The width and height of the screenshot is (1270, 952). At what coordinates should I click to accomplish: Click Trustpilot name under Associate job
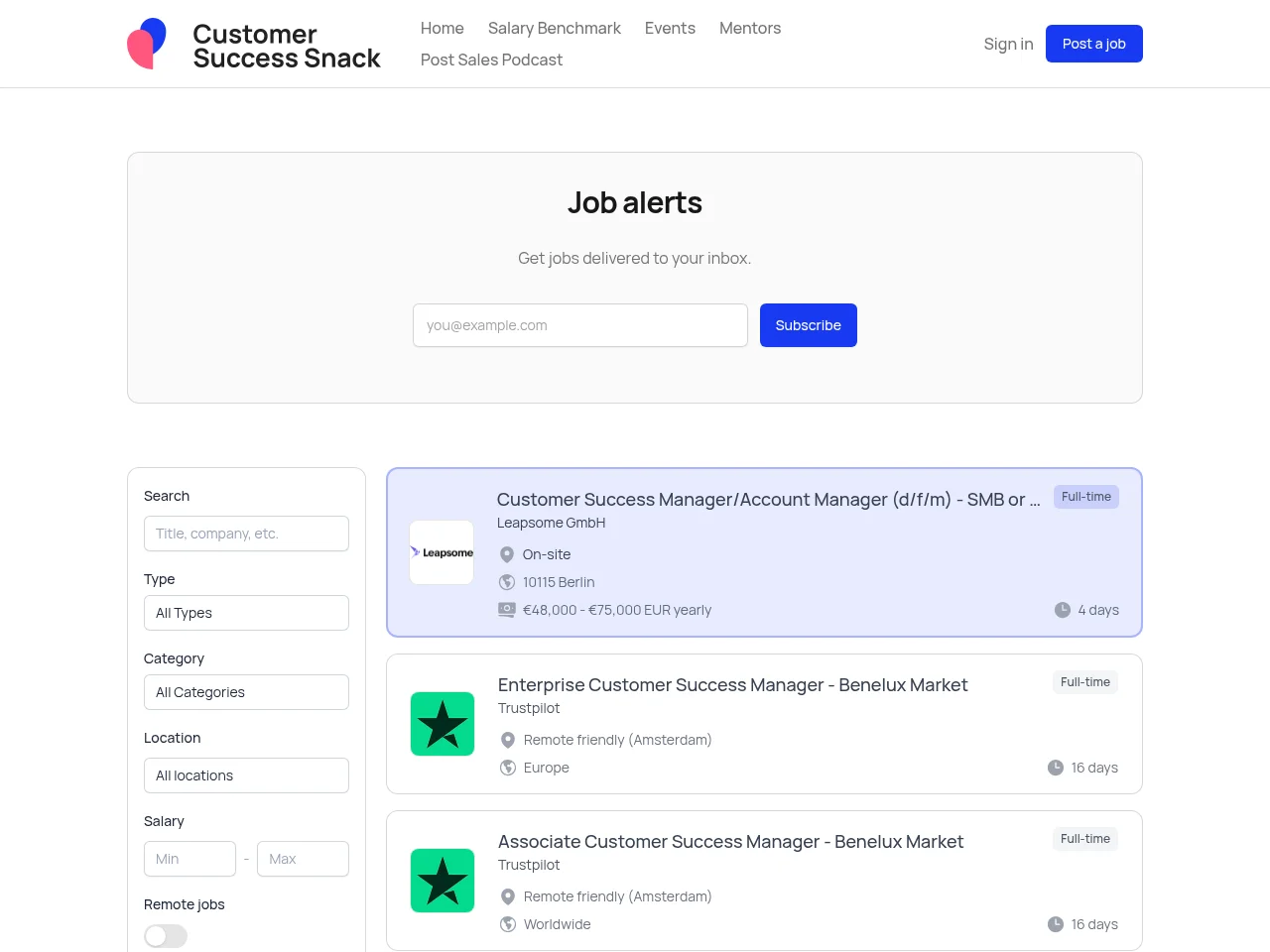[529, 865]
